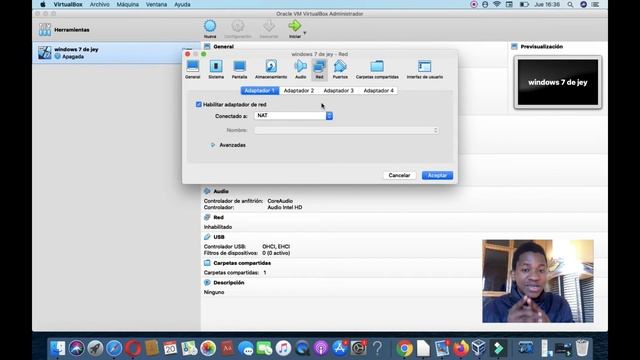Click Nueva toolbar icon in main window
This screenshot has width=640, height=360.
coord(210,29)
